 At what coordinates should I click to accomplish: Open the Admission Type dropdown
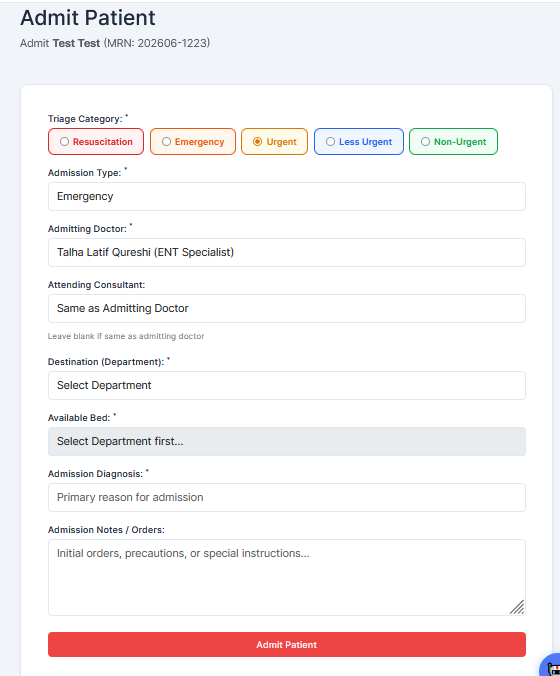tap(287, 197)
